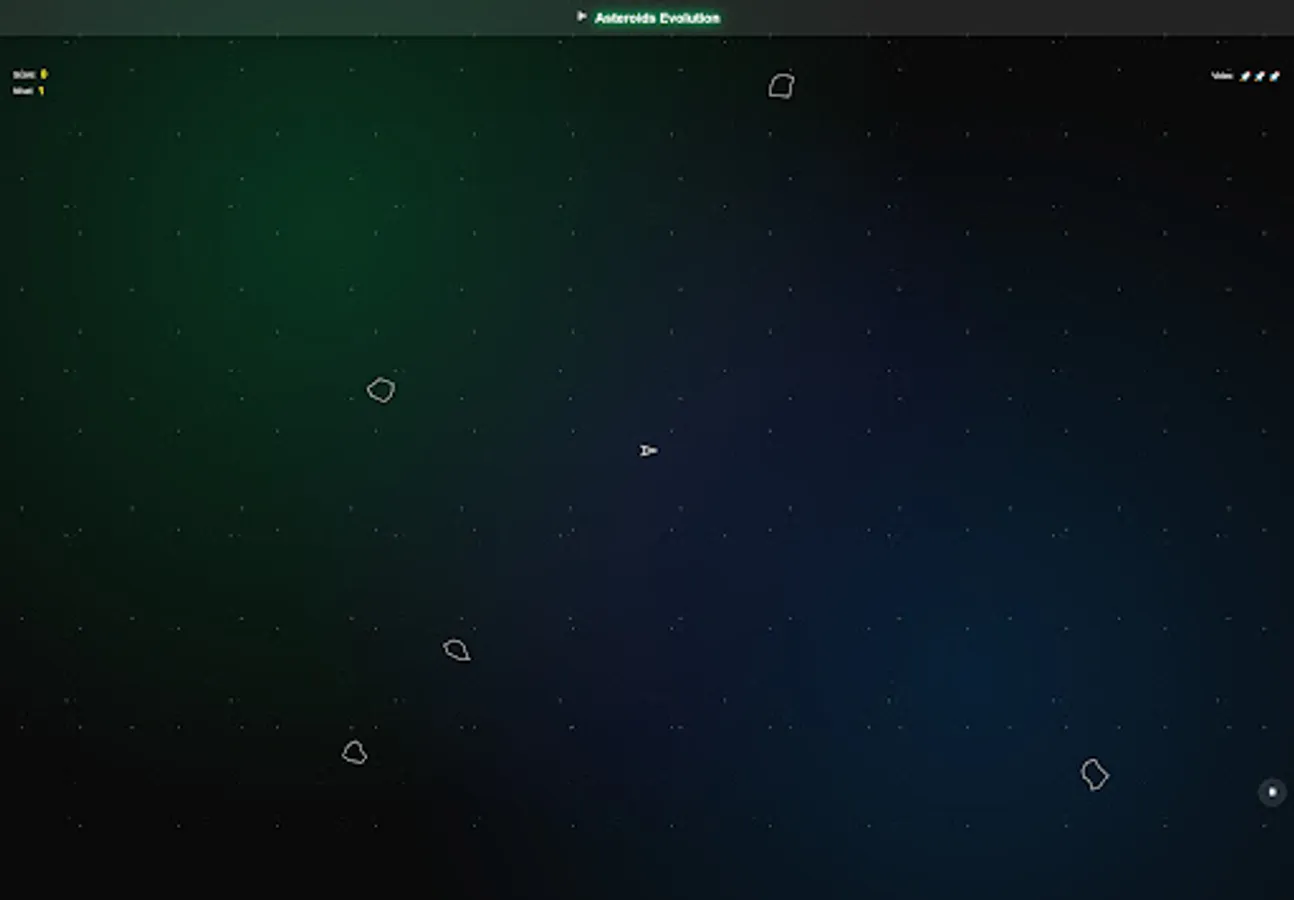Click the small asteroid below screen center

458,649
